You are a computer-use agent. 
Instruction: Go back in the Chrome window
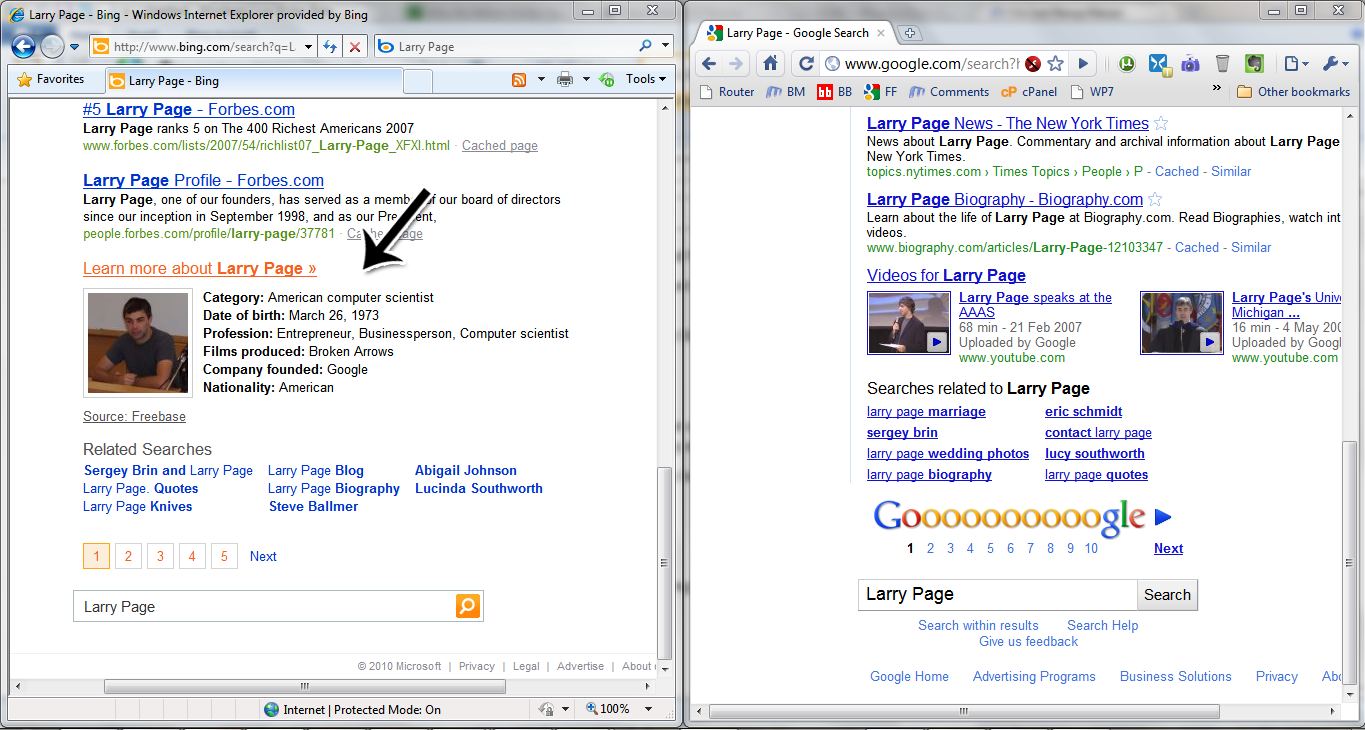[709, 64]
